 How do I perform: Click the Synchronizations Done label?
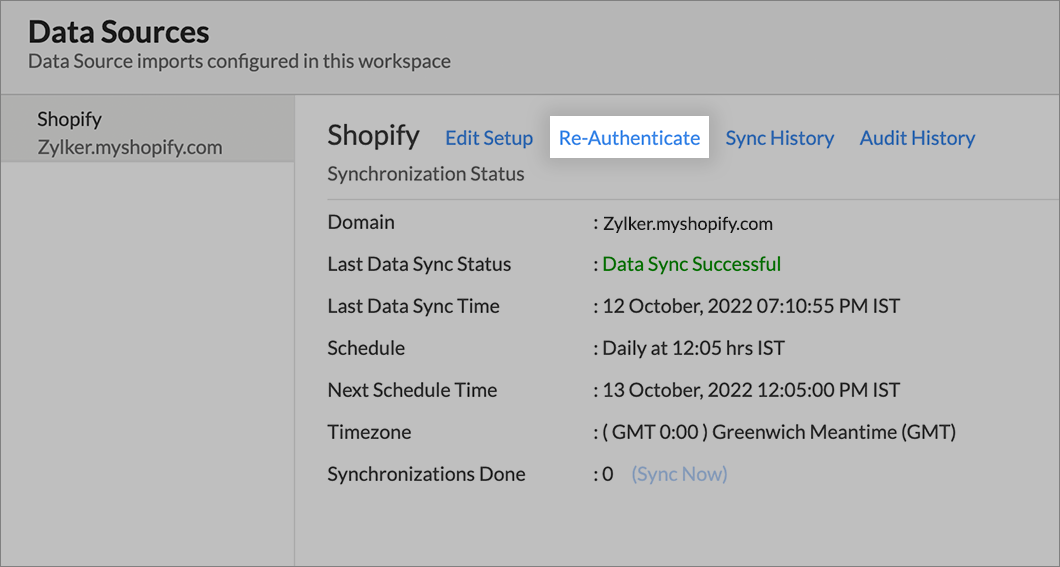coord(427,474)
